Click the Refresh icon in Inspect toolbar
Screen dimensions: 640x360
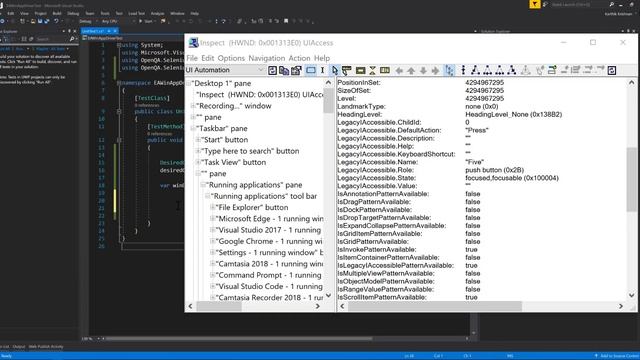272,70
